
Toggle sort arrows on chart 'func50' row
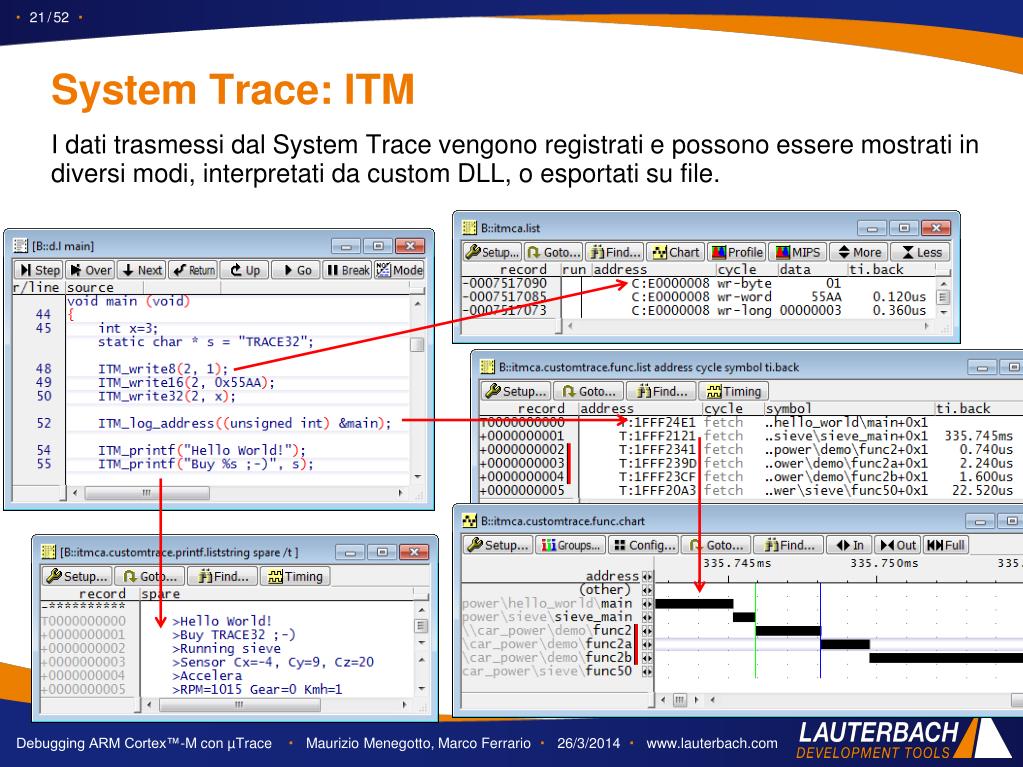[x=647, y=671]
